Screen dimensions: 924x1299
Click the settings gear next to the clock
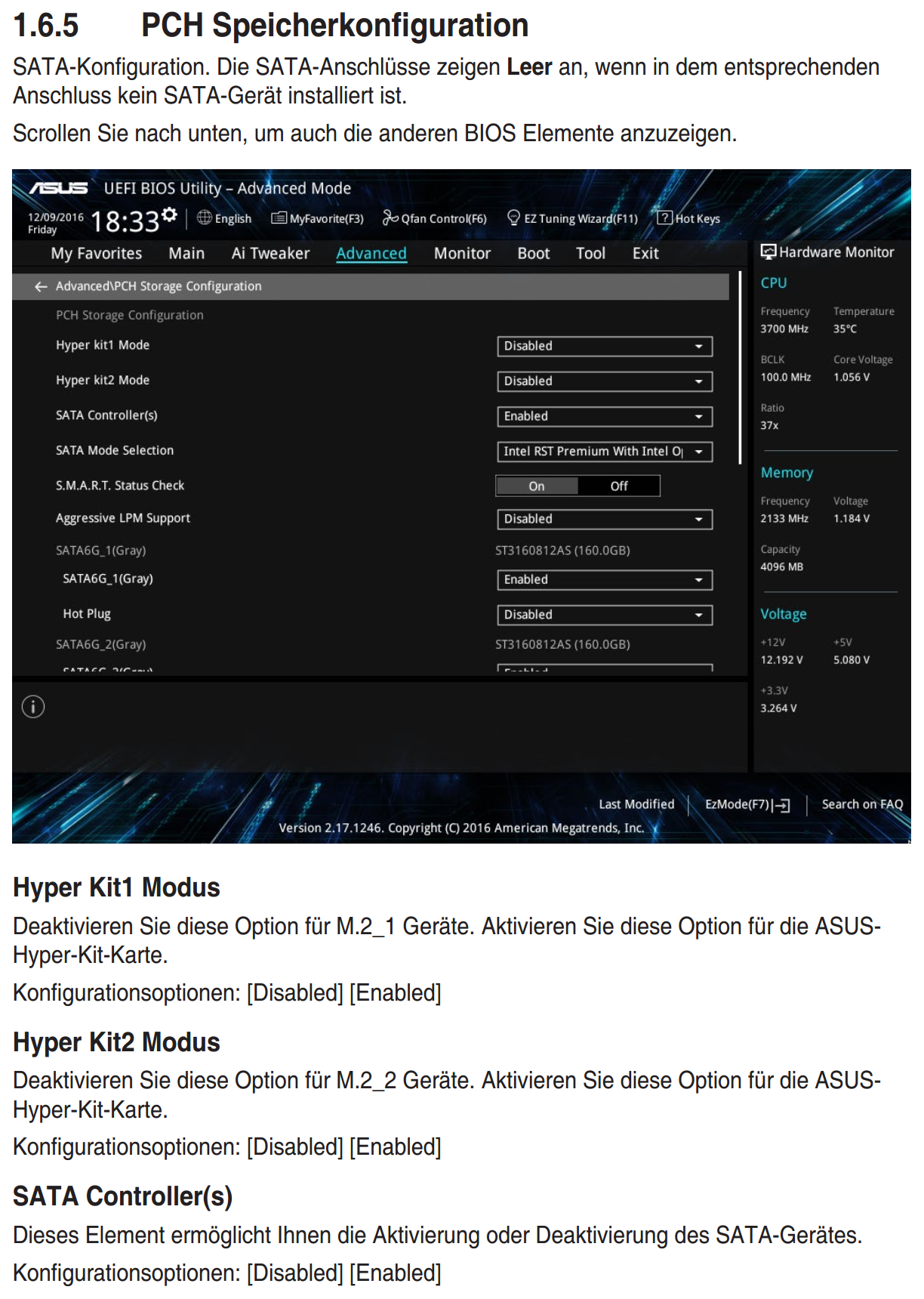(x=170, y=215)
